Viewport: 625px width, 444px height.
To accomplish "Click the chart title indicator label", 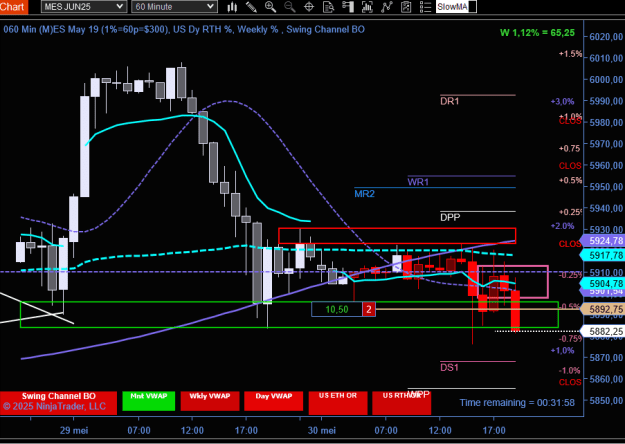I will pyautogui.click(x=184, y=29).
